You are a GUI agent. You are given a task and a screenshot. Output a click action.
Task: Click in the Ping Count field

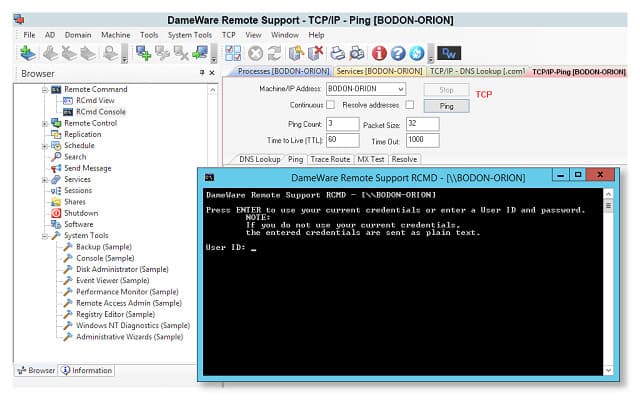343,124
